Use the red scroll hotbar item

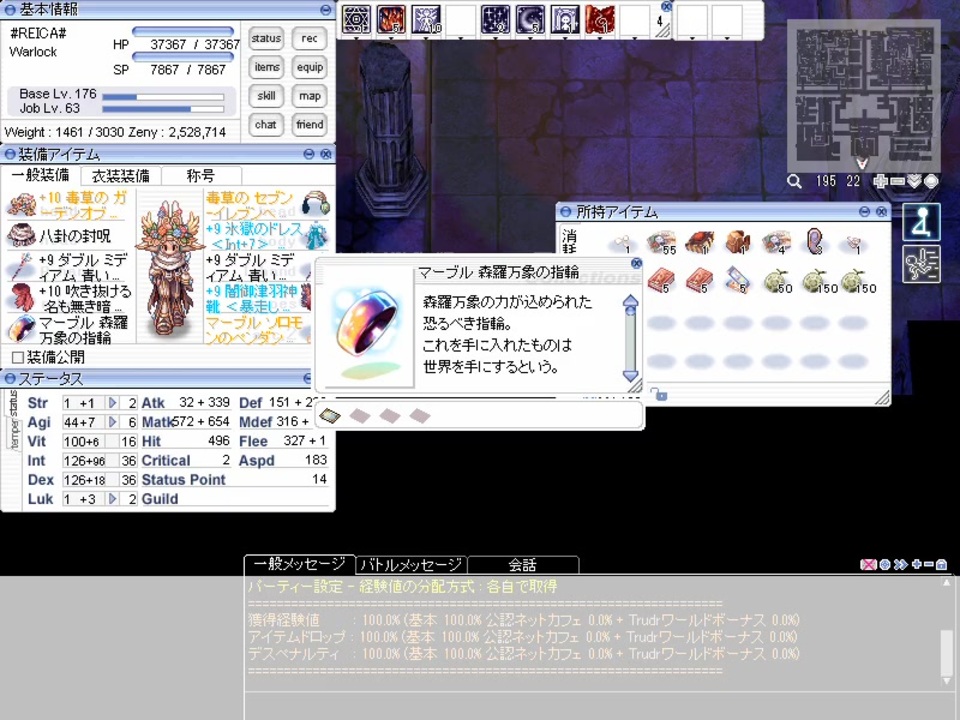600,20
